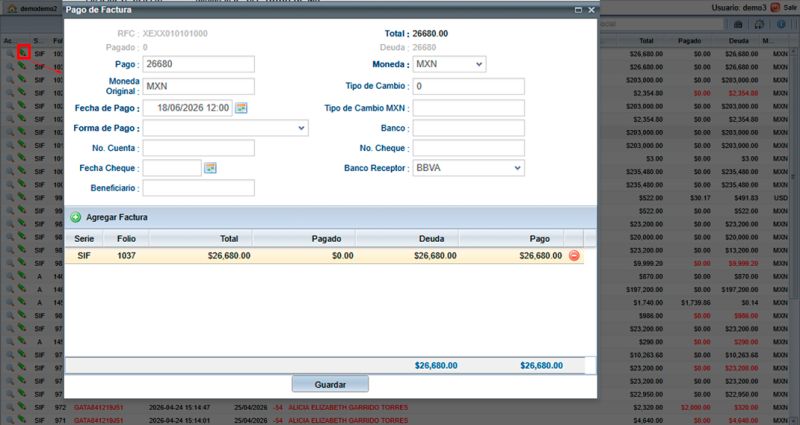Open the Fecha Cheque calendar picker
Screen dimensions: 800x425
tap(210, 168)
